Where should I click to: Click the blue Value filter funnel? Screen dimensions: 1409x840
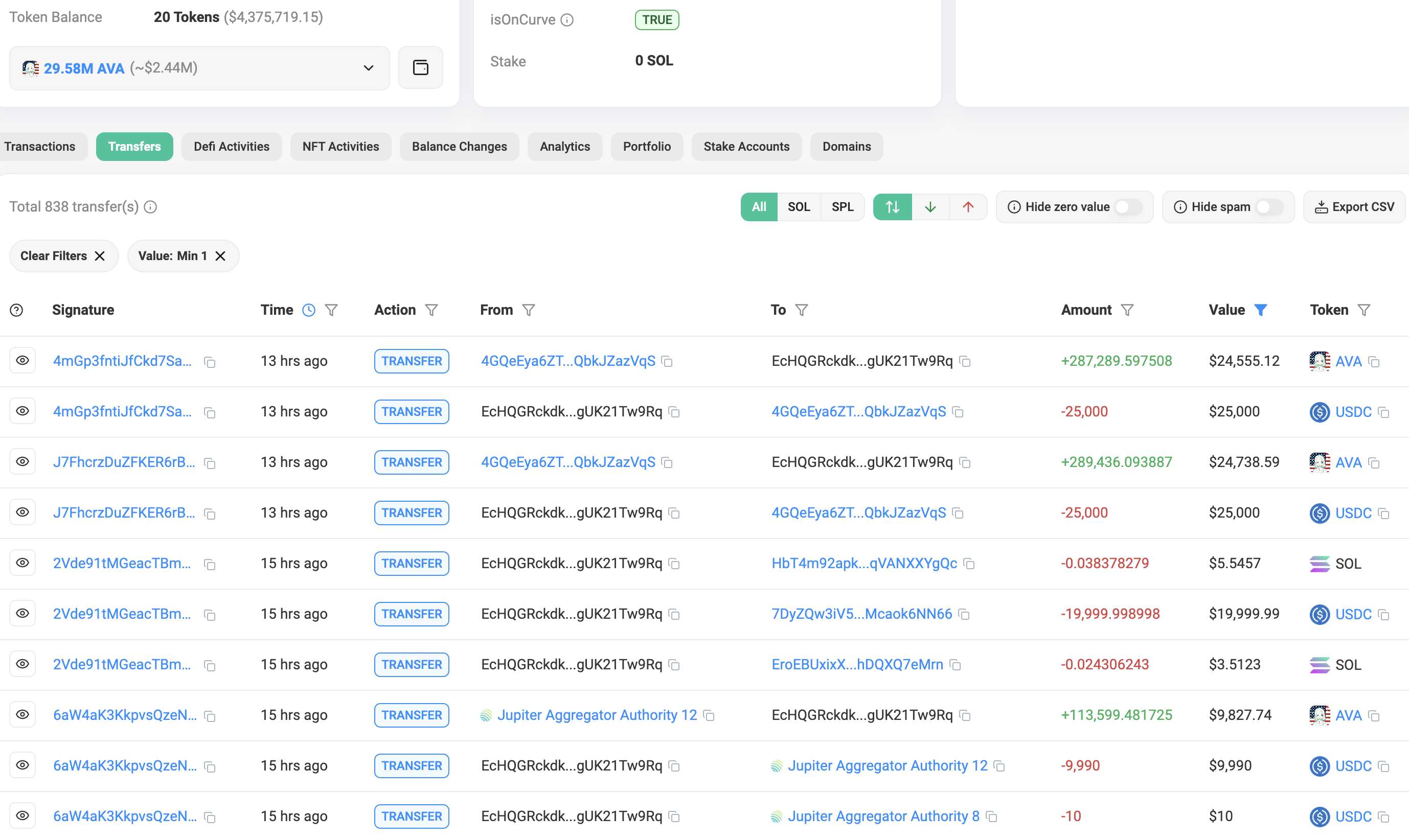(x=1260, y=310)
